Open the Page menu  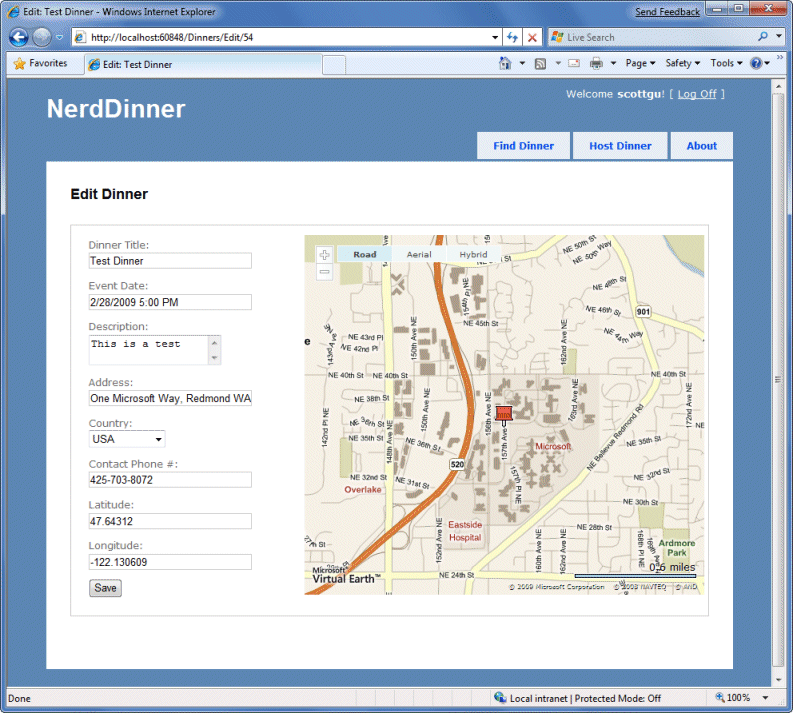pos(640,63)
